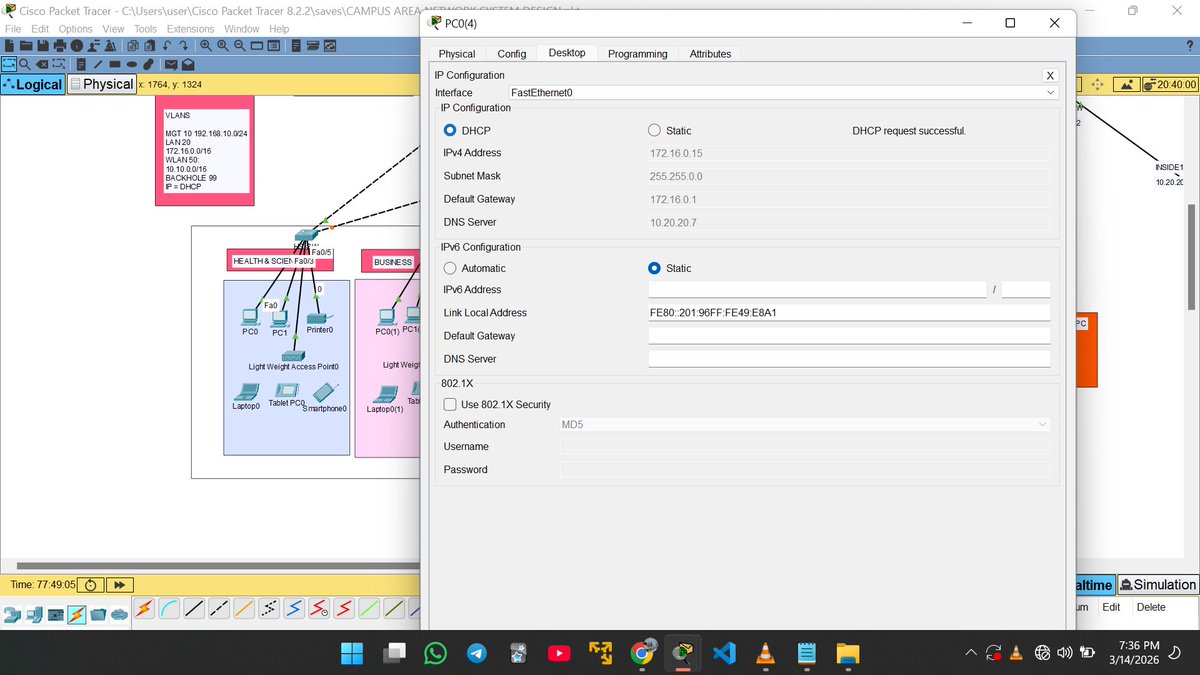The image size is (1200, 675).
Task: Pick the Draw Ellipse tool
Action: click(x=132, y=64)
